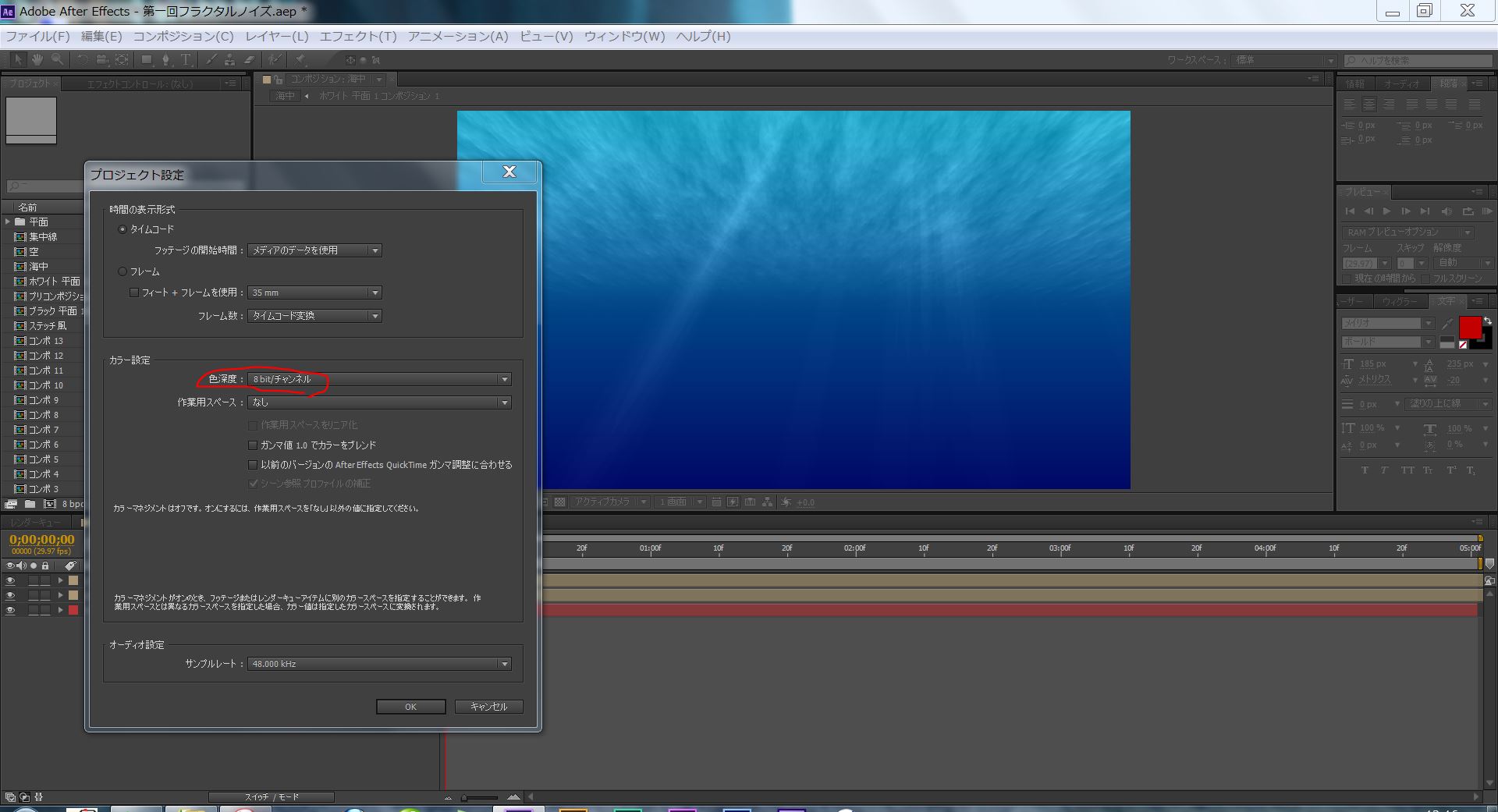This screenshot has height=812, width=1498.
Task: Click the red fill color swatch
Action: [1469, 328]
